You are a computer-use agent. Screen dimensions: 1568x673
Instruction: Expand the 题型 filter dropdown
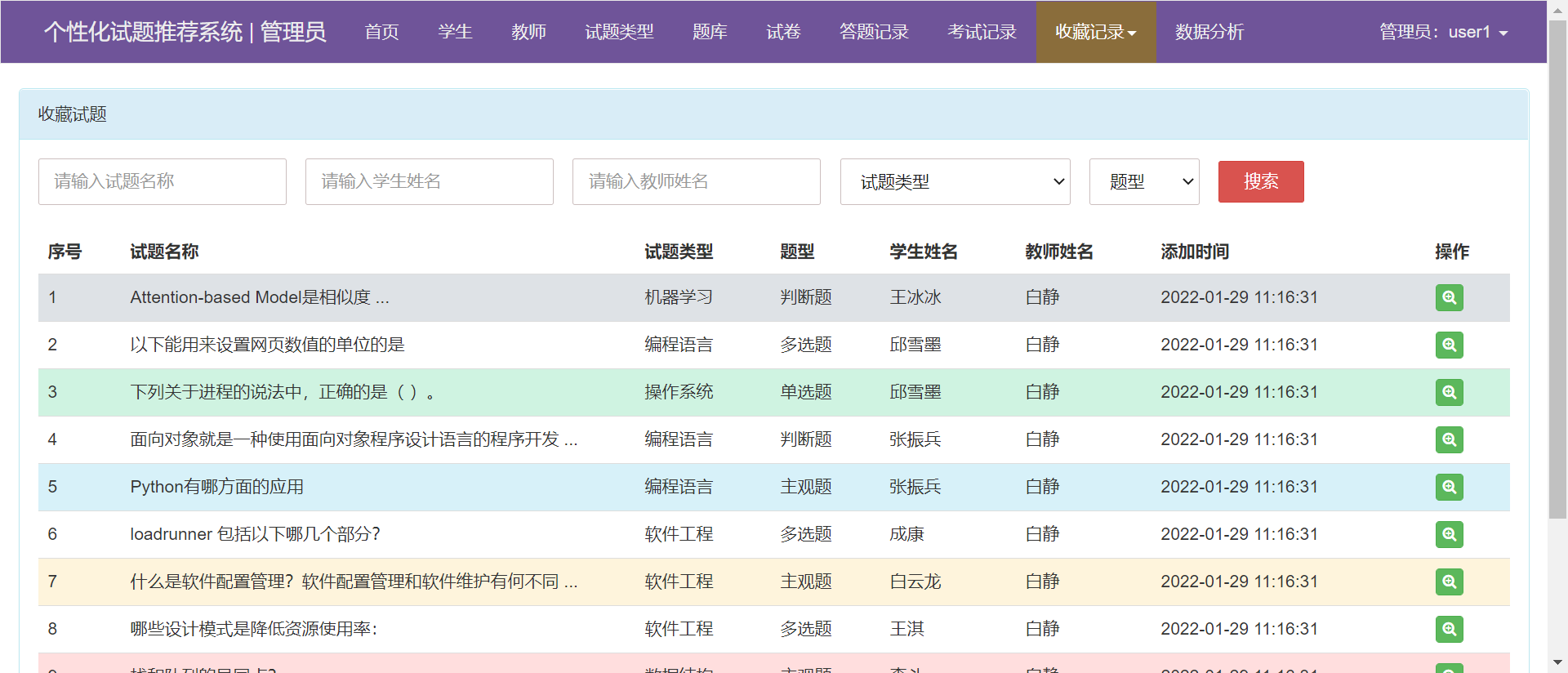coord(1144,181)
